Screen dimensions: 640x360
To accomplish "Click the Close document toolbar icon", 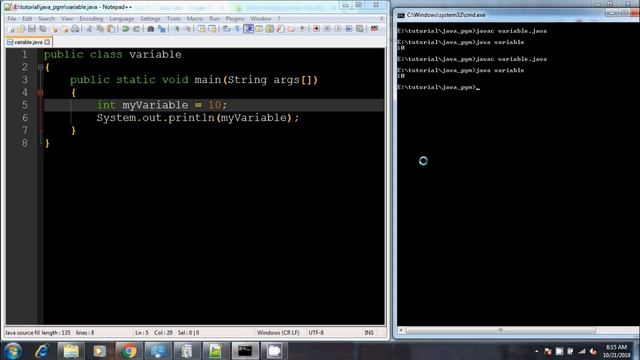I will [x=54, y=29].
